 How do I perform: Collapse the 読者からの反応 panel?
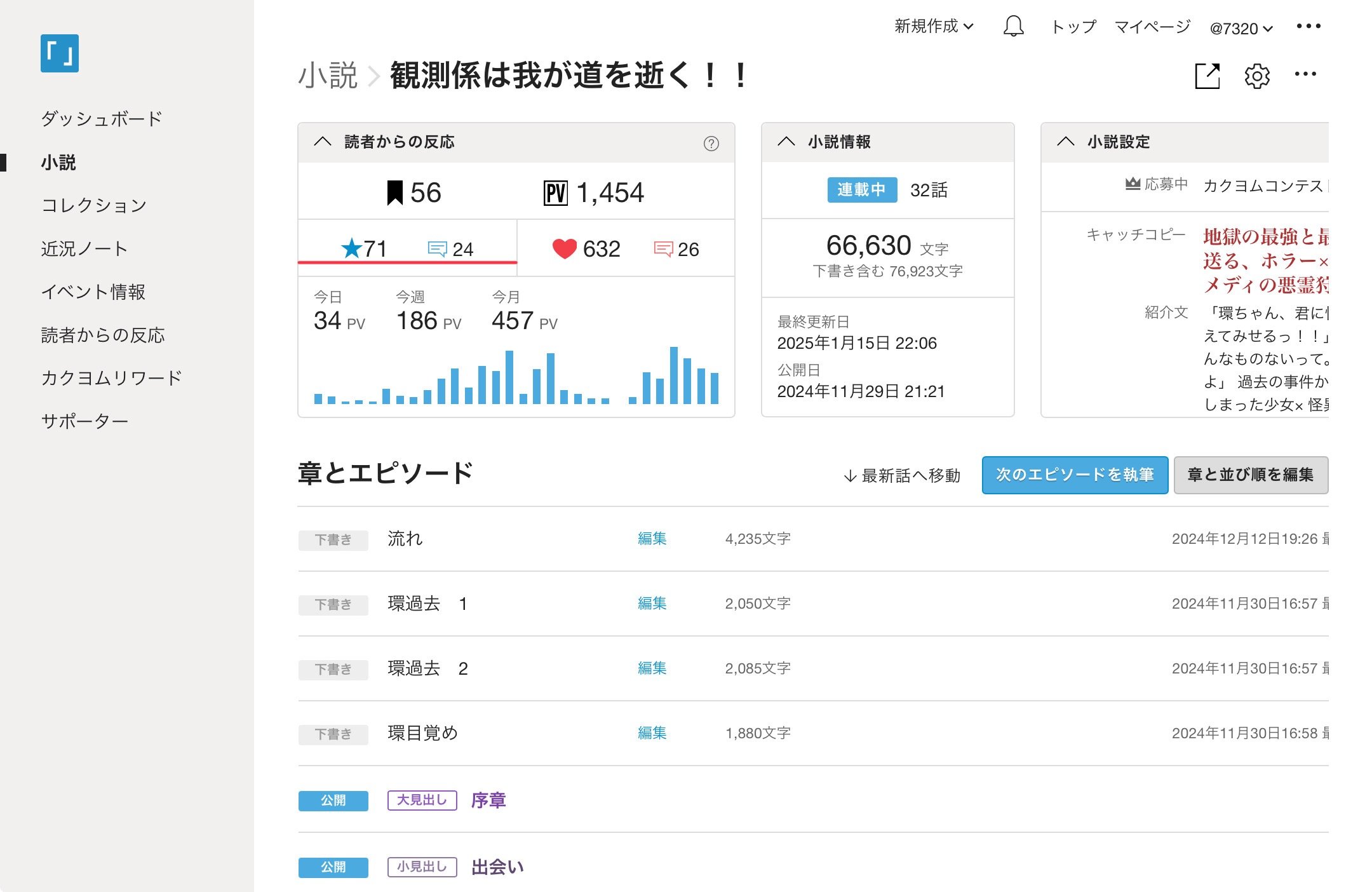coord(323,142)
